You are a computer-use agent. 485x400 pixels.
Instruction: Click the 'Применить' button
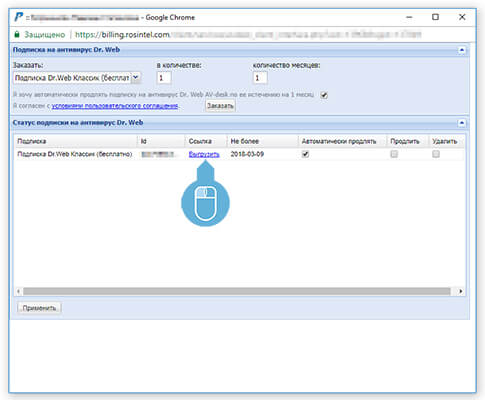pos(39,308)
